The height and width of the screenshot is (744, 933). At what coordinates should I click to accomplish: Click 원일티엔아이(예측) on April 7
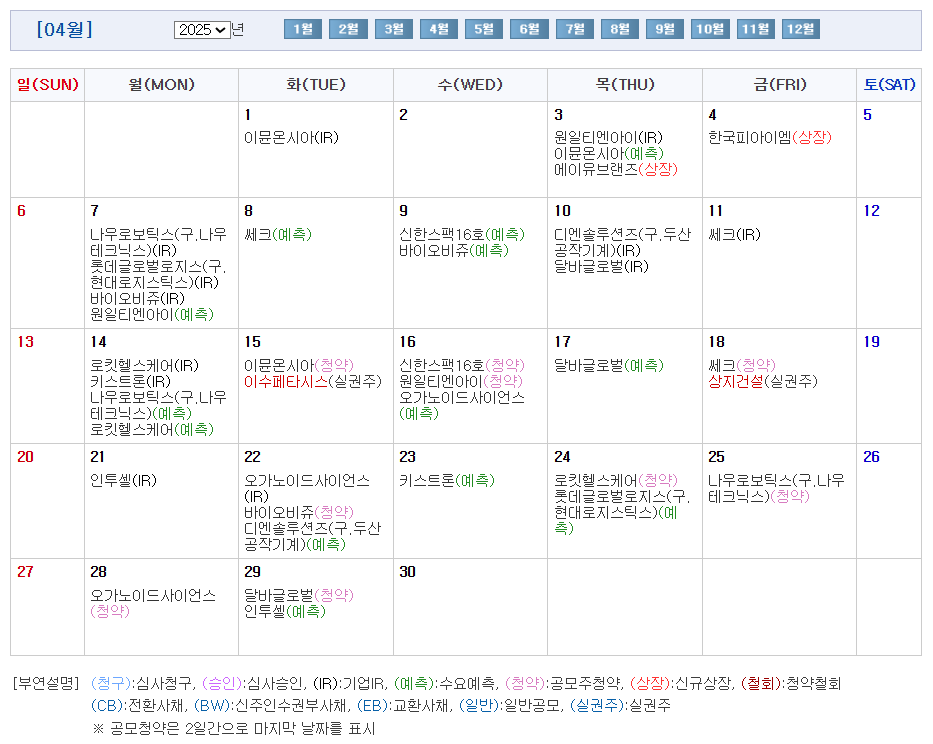(x=152, y=315)
